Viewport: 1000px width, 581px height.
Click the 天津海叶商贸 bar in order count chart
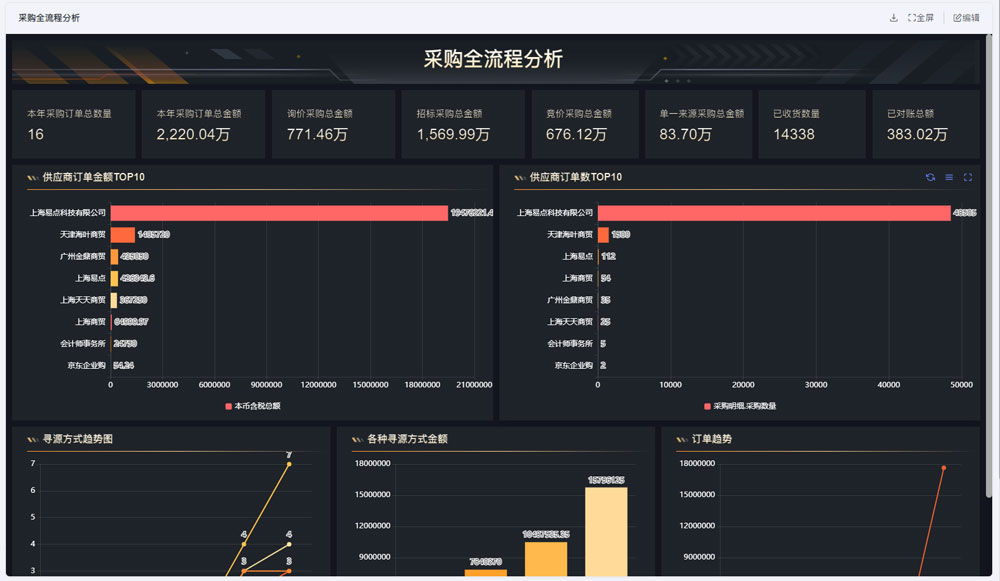[603, 235]
